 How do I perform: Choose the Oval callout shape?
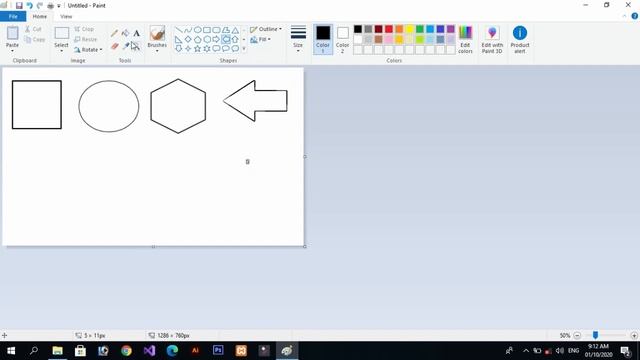(x=226, y=49)
